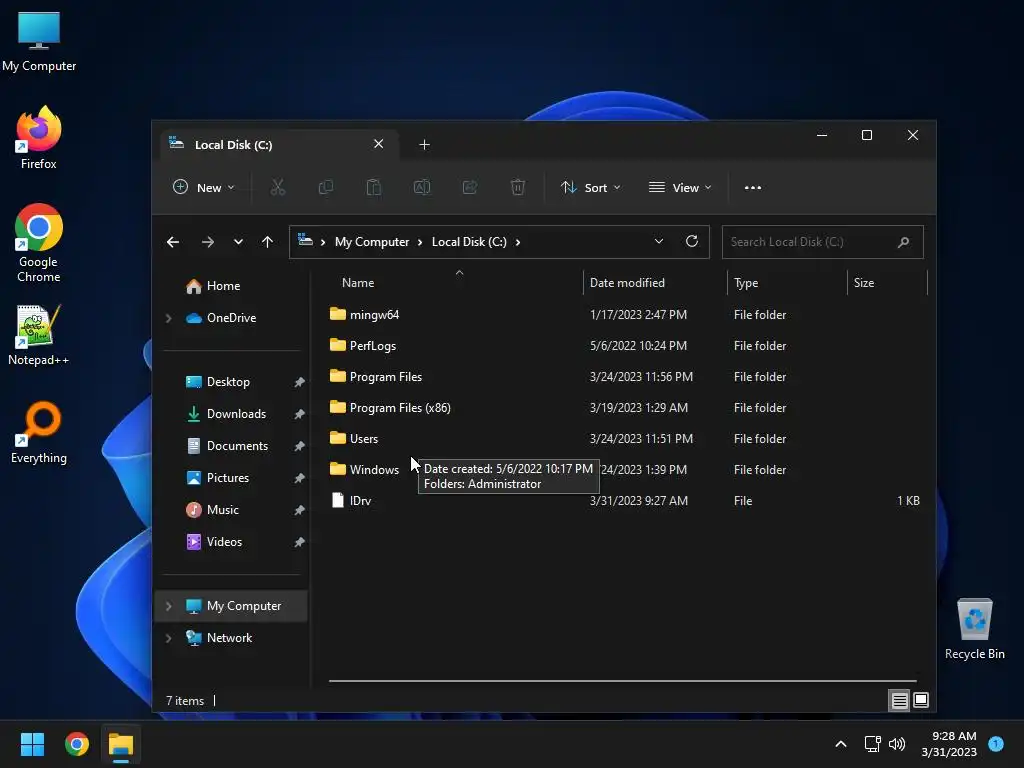Click the Cut scissors icon in toolbar
This screenshot has height=768, width=1024.
pos(278,187)
